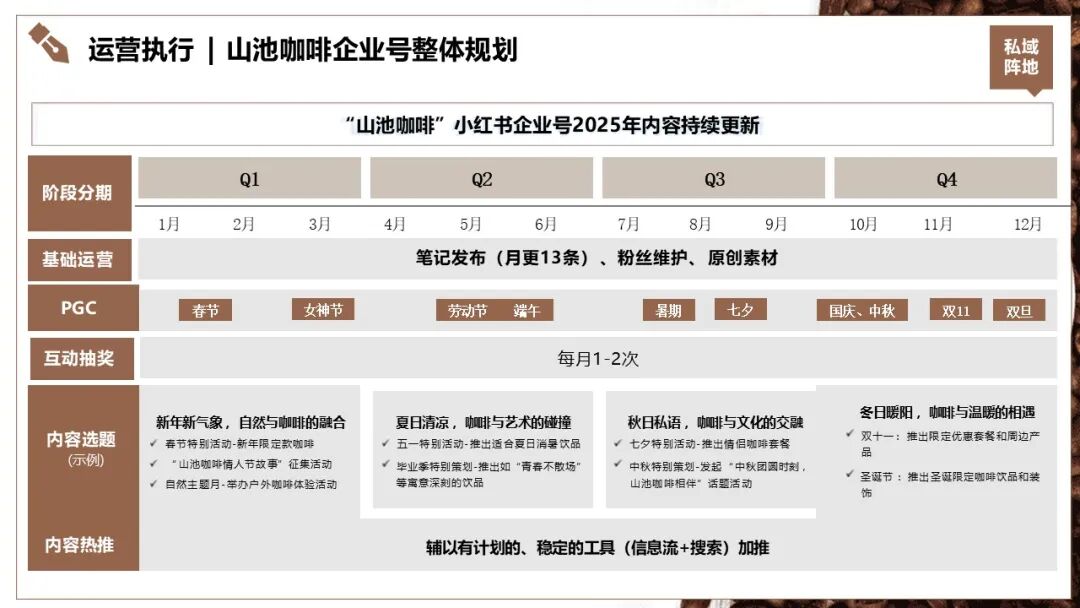Viewport: 1080px width, 608px height.
Task: Click the bullet 毕业季特别策划 青春不散场
Action: pyautogui.click(x=488, y=474)
